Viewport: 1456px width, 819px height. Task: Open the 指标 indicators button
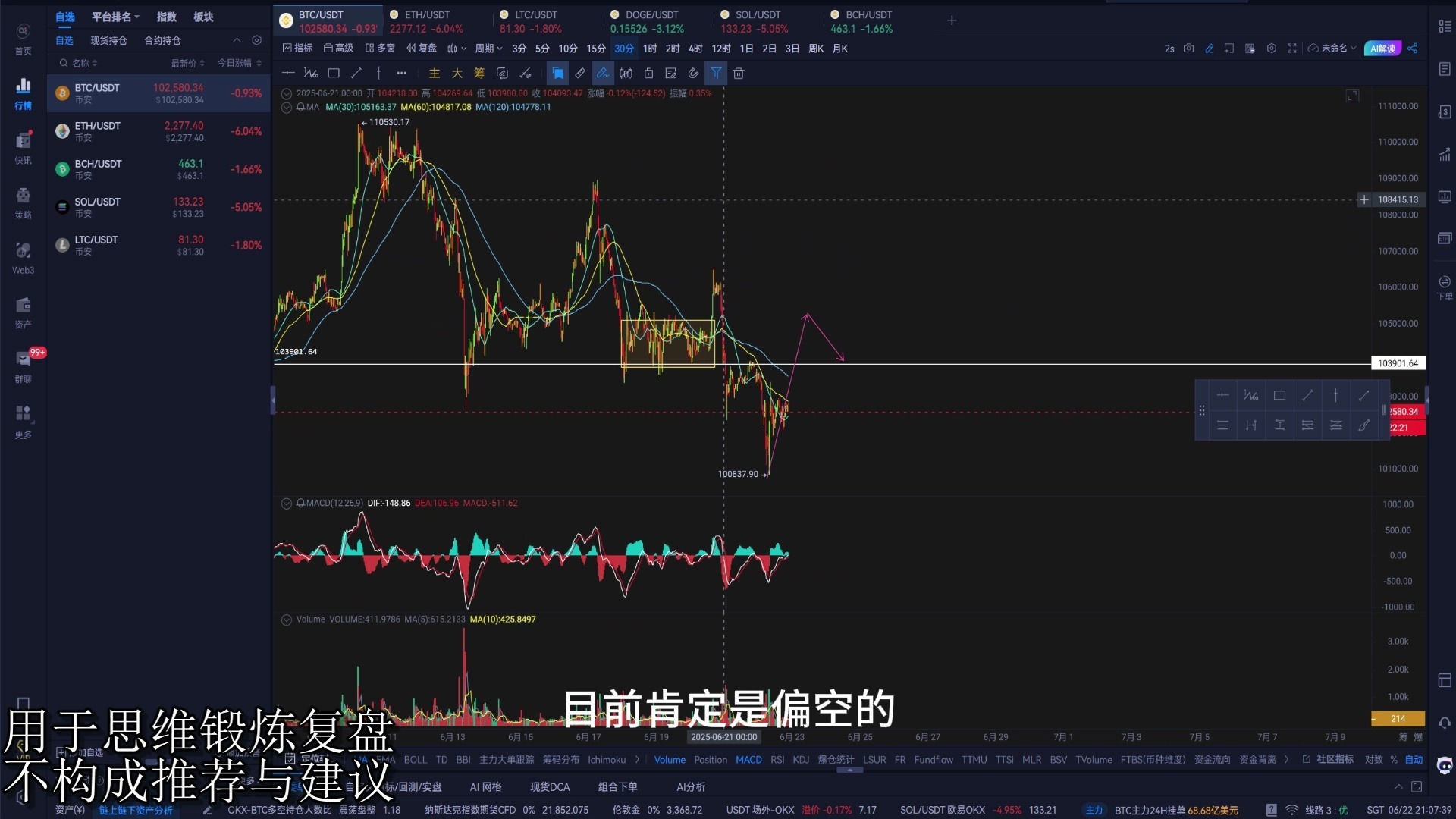297,49
